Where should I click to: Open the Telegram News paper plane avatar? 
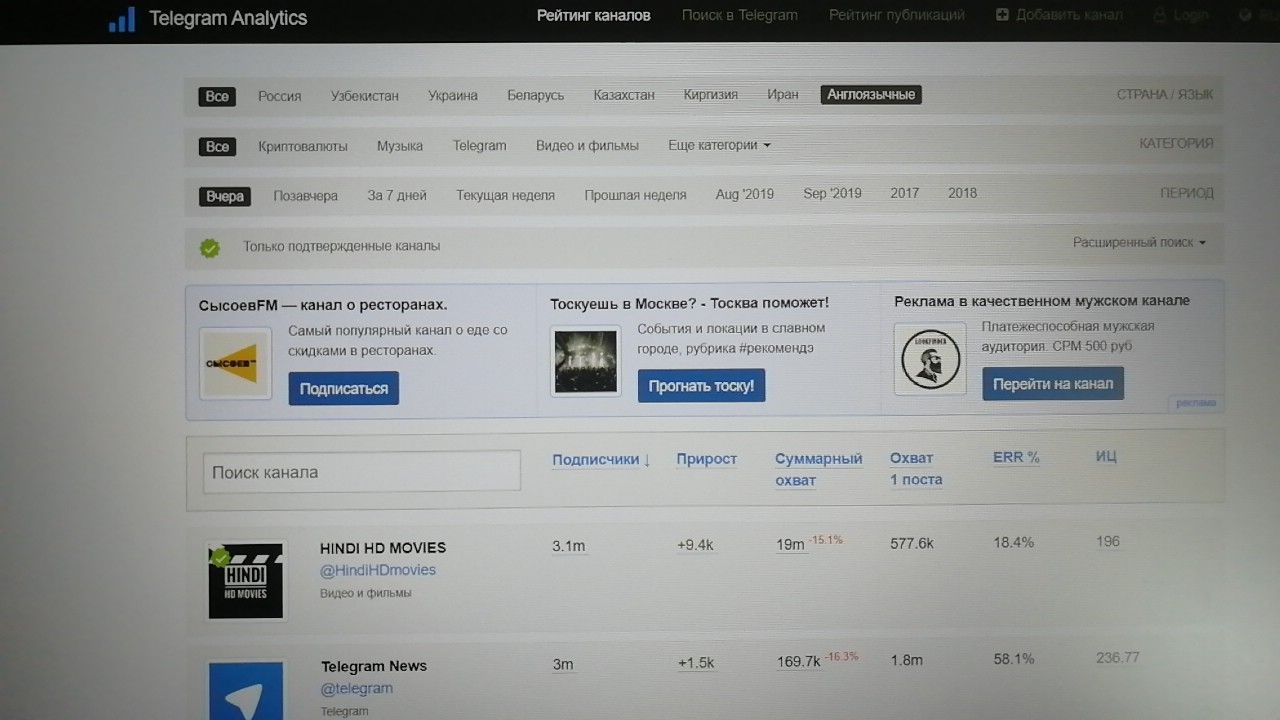point(246,690)
